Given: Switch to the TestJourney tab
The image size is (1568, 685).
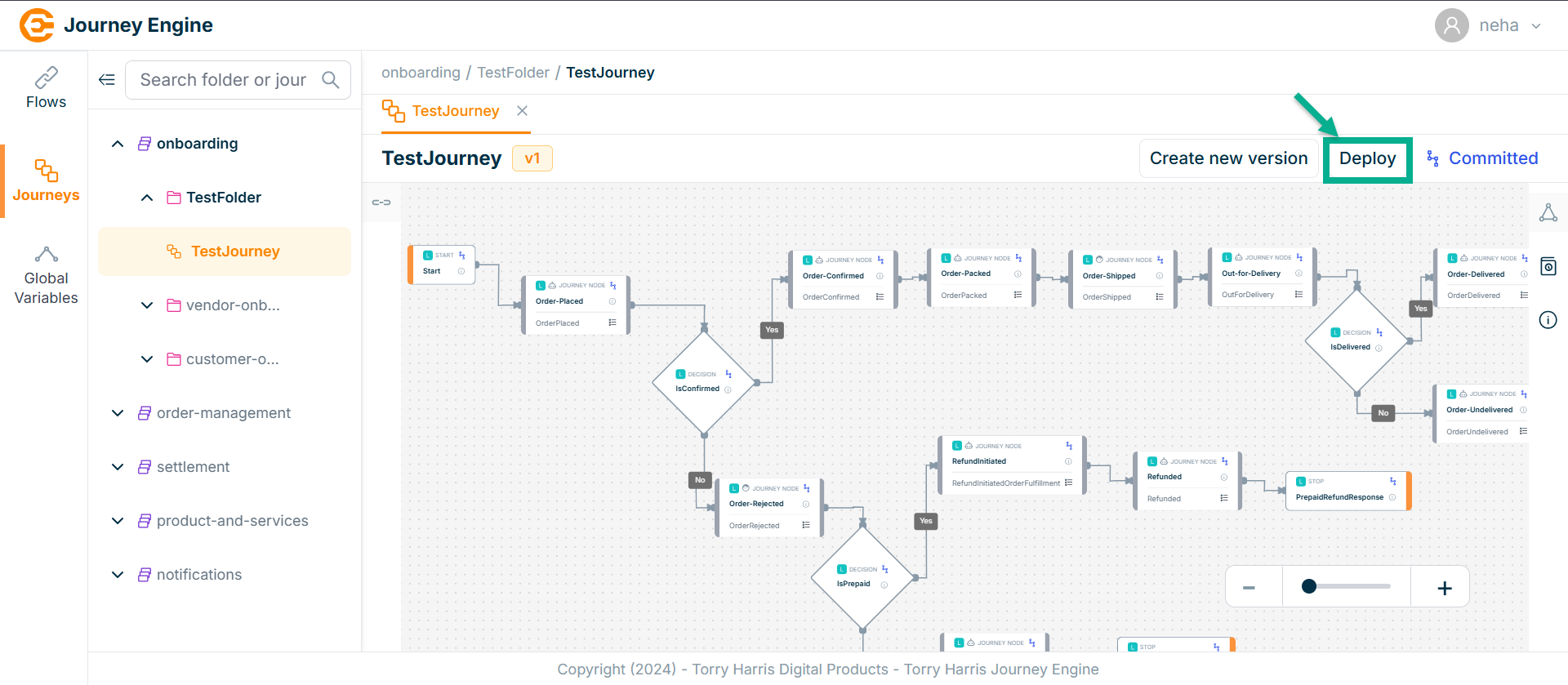Looking at the screenshot, I should pyautogui.click(x=455, y=111).
